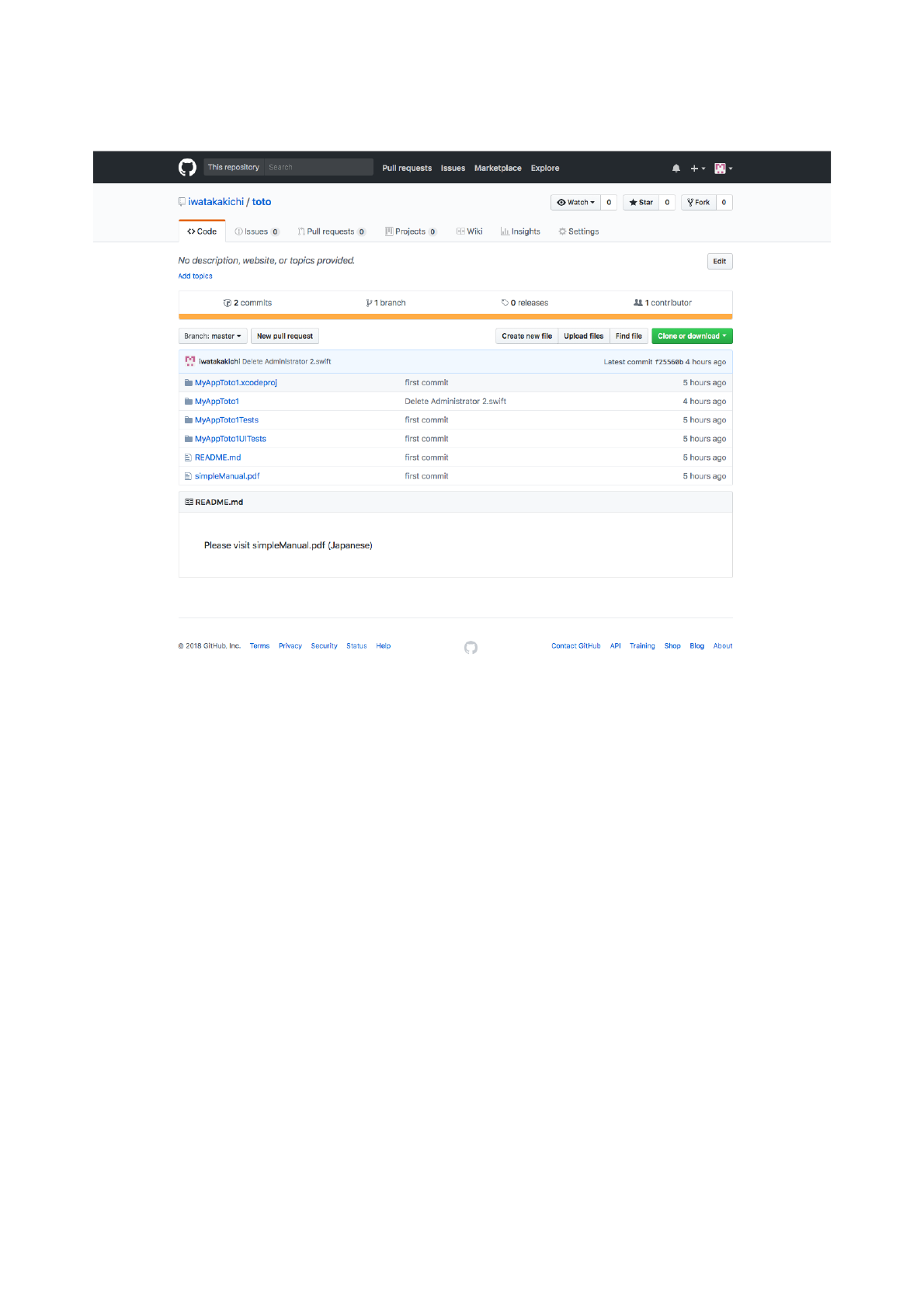Open Clone or download dropdown
The height and width of the screenshot is (1308, 924).
692,336
